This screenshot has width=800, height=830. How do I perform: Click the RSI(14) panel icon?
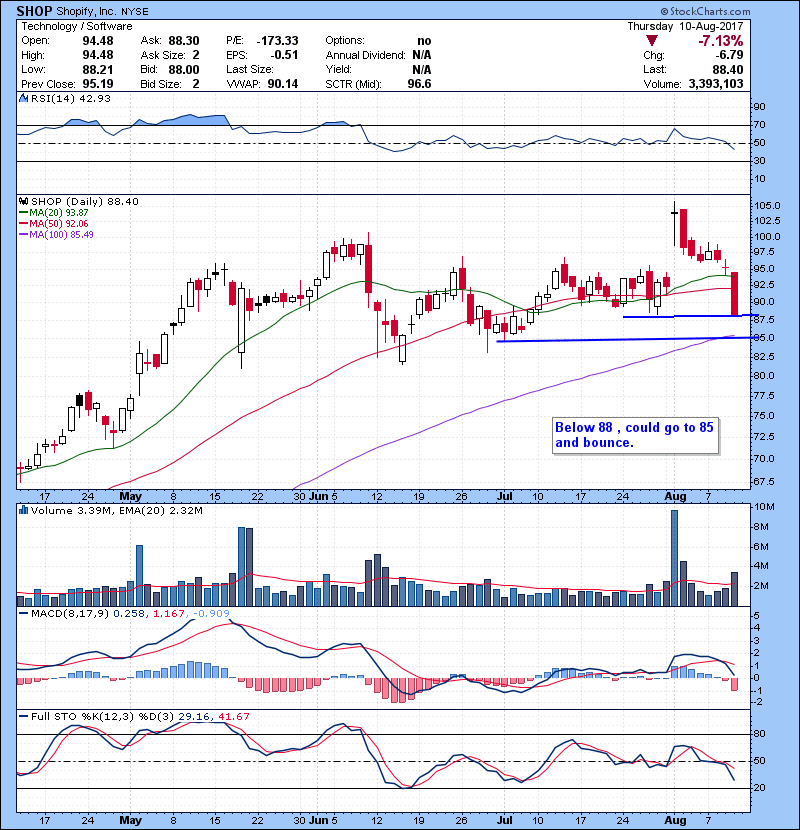(x=24, y=98)
